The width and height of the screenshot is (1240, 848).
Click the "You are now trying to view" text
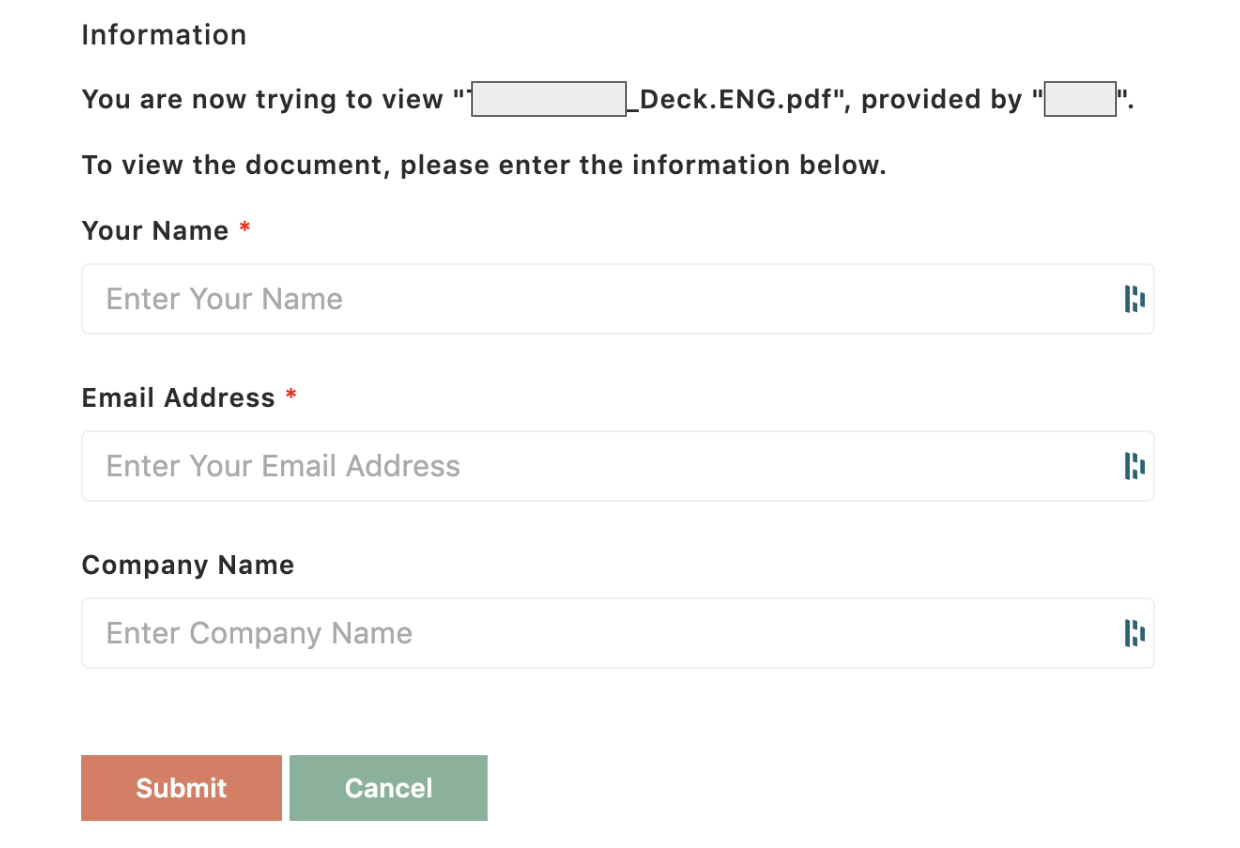262,100
